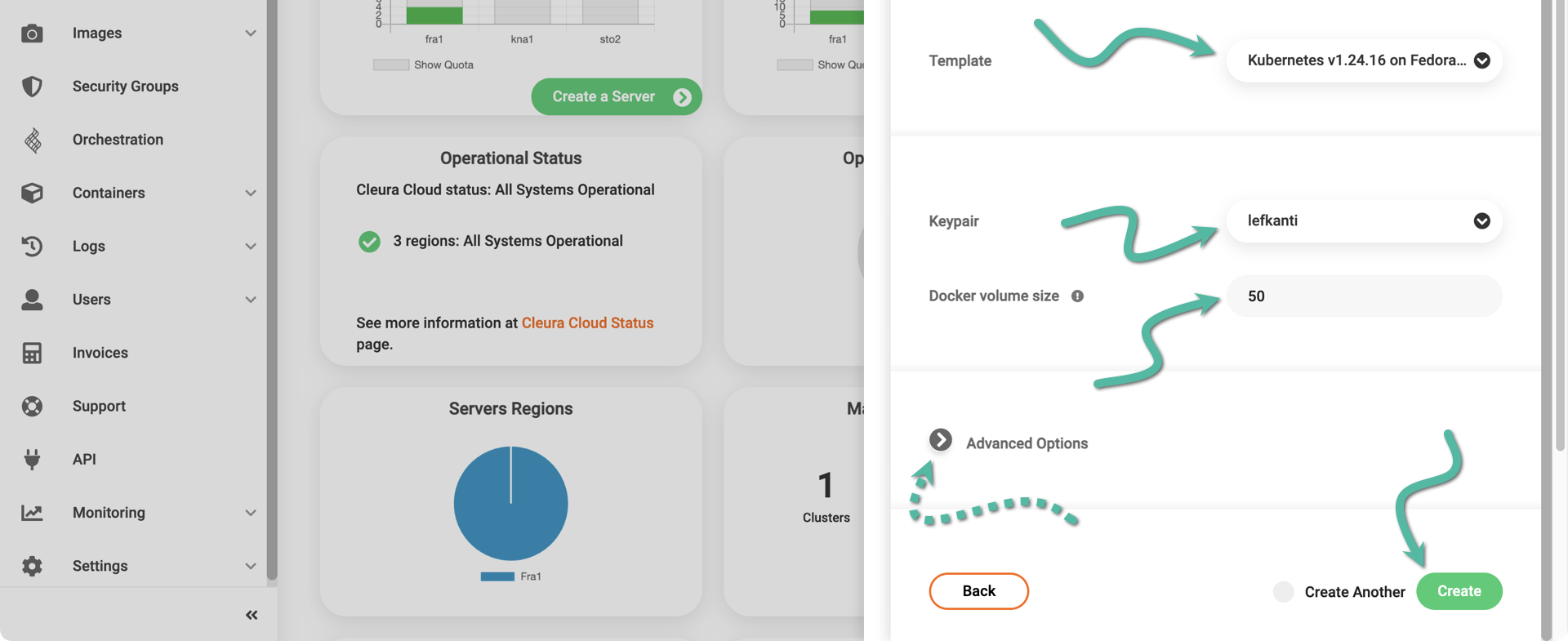Click the Docker volume size info icon
Viewport: 1568px width, 641px height.
point(1077,296)
